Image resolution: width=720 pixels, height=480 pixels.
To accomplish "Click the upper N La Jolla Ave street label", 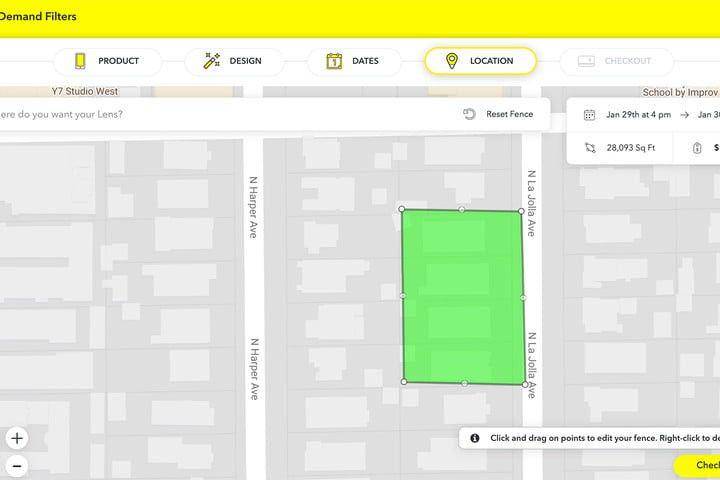I will coord(531,203).
